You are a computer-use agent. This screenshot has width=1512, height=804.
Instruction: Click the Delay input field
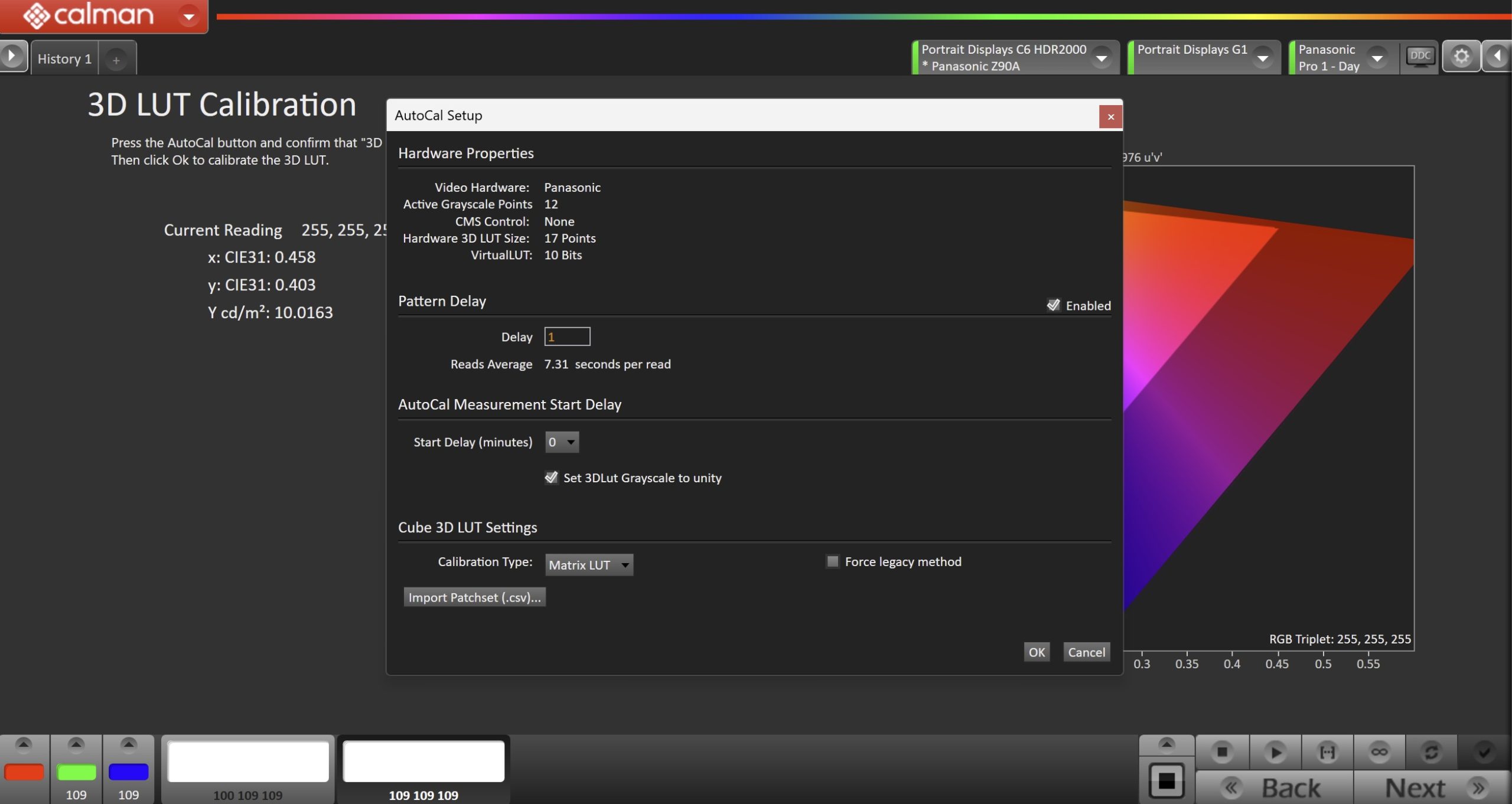(567, 336)
